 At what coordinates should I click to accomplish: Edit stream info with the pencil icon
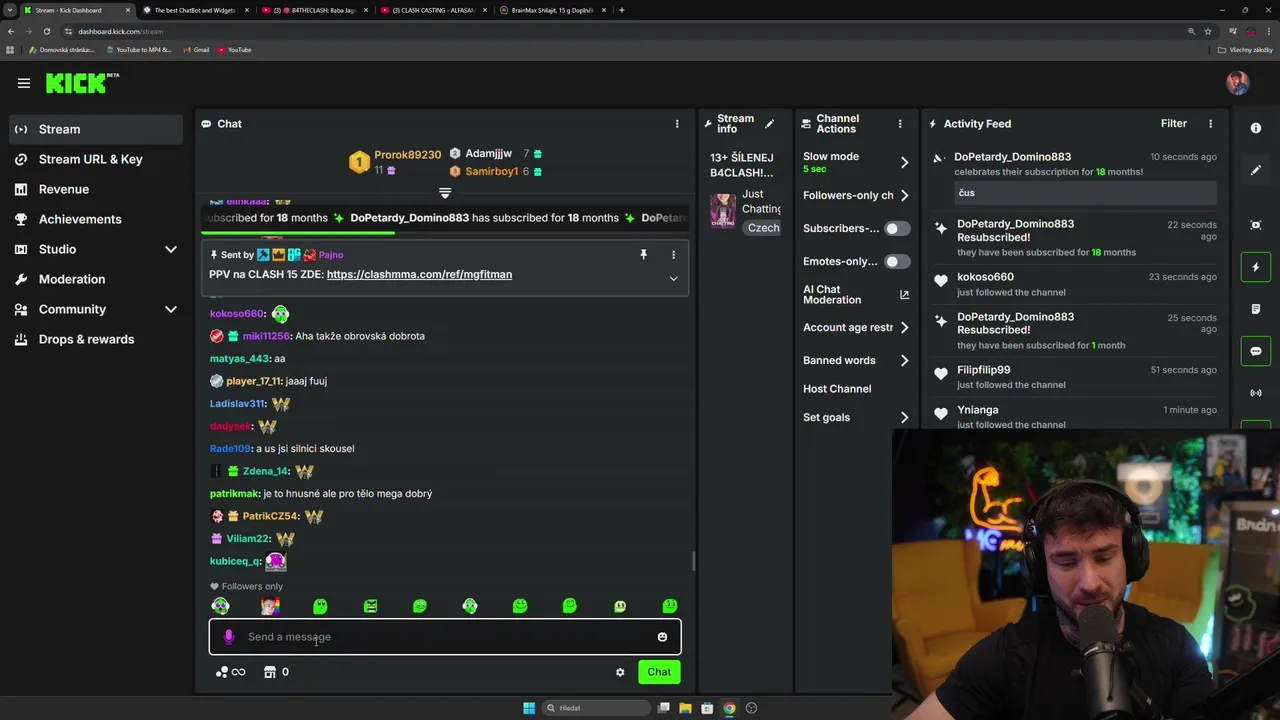coord(770,124)
